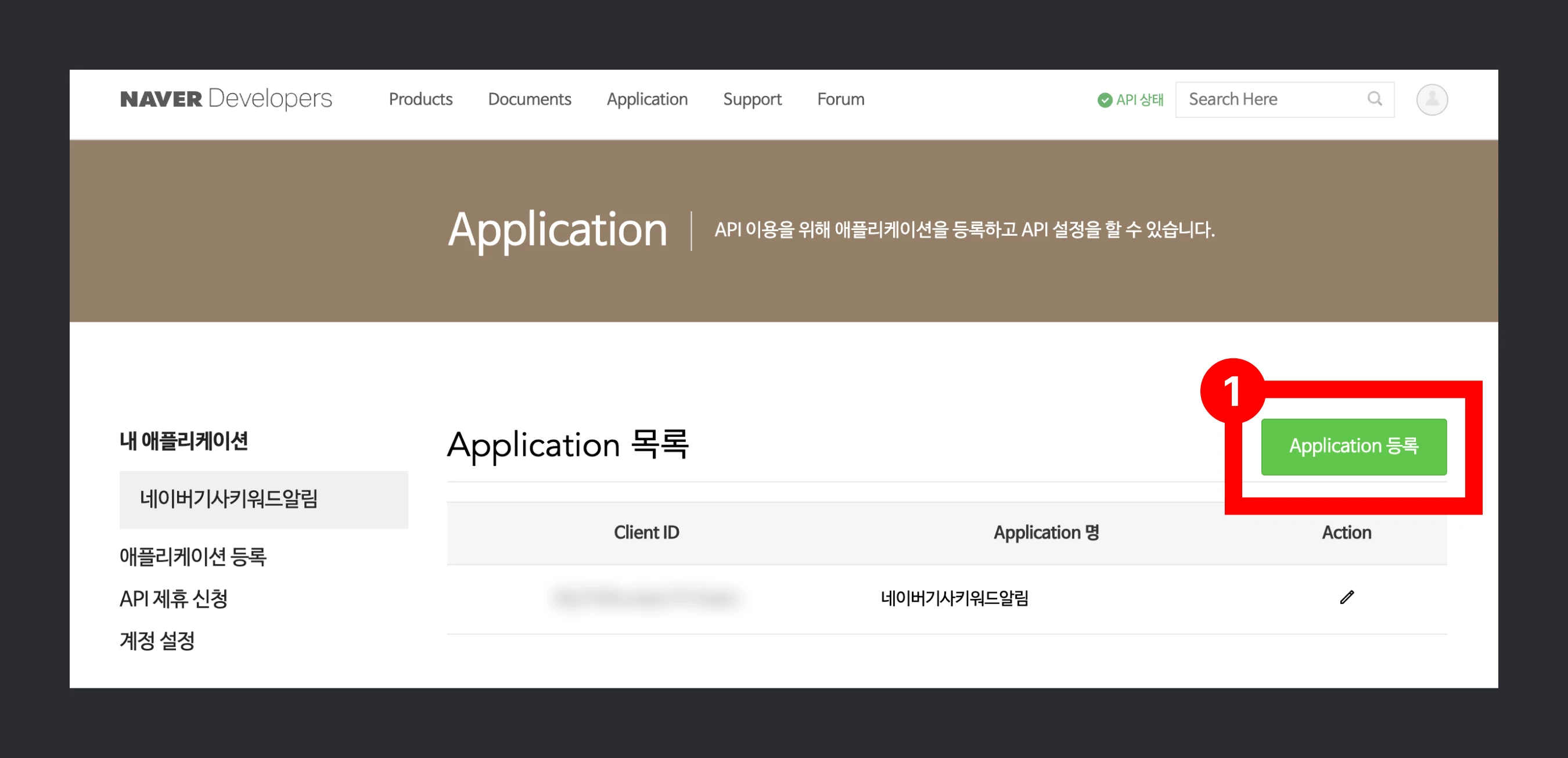This screenshot has width=1568, height=758.
Task: Open API 제휴 신청 sidebar link
Action: 174,598
